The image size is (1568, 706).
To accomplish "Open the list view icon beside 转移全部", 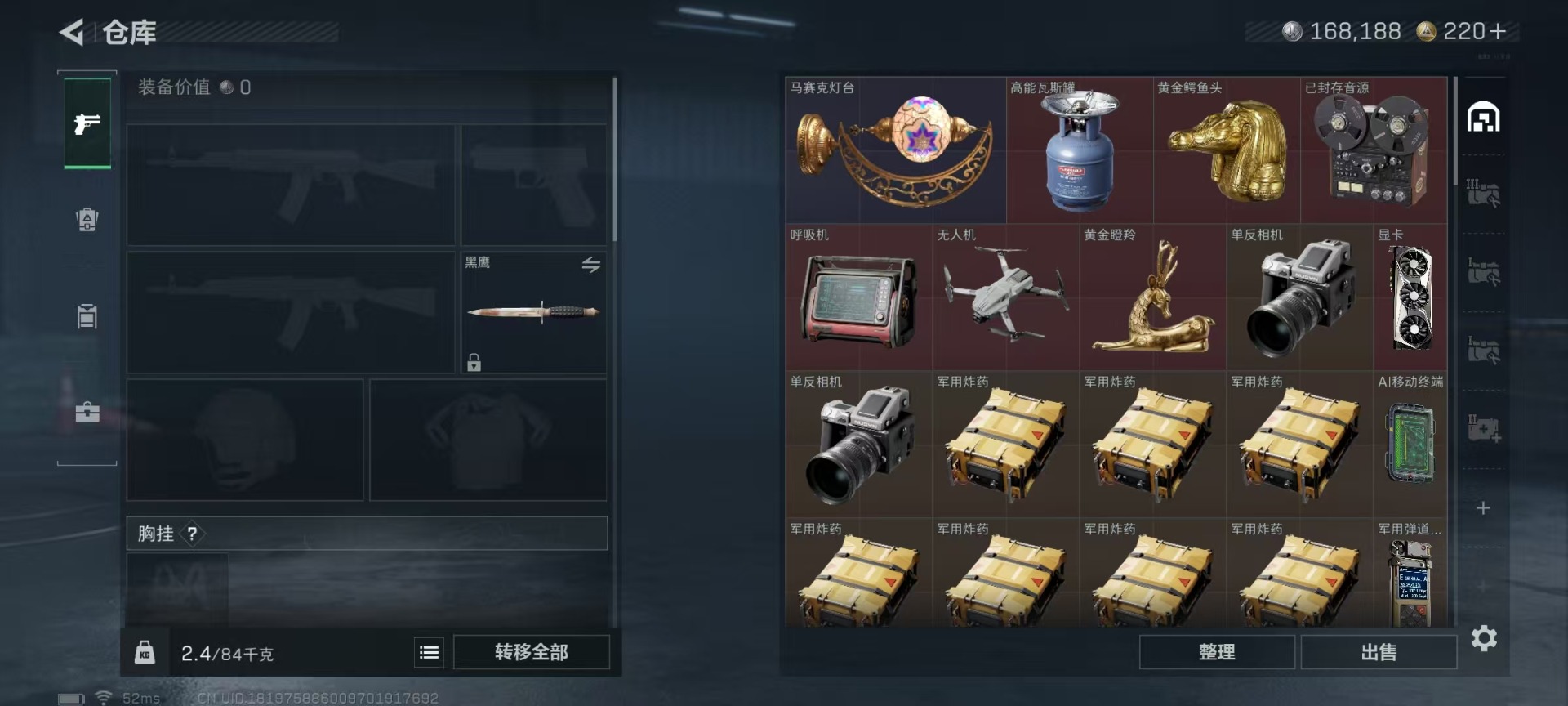I will click(x=429, y=652).
